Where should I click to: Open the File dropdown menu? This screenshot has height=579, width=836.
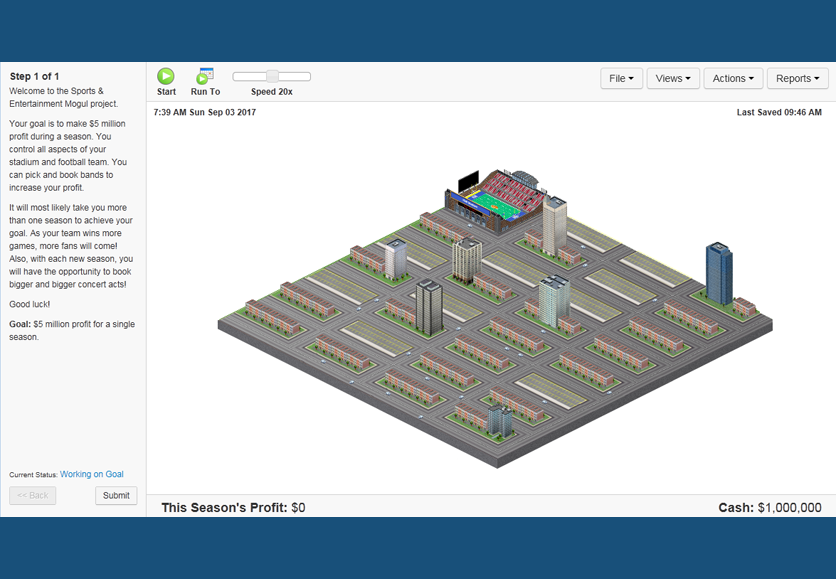621,79
